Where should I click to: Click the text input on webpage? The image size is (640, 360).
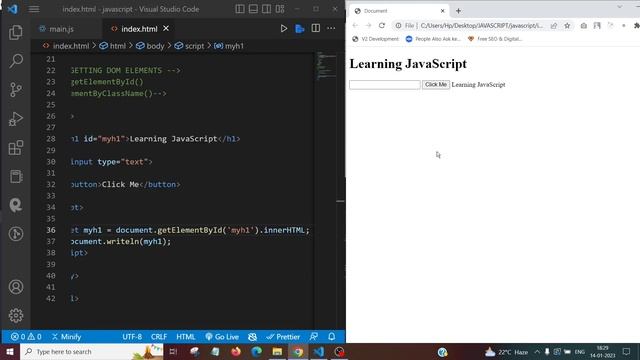point(384,84)
